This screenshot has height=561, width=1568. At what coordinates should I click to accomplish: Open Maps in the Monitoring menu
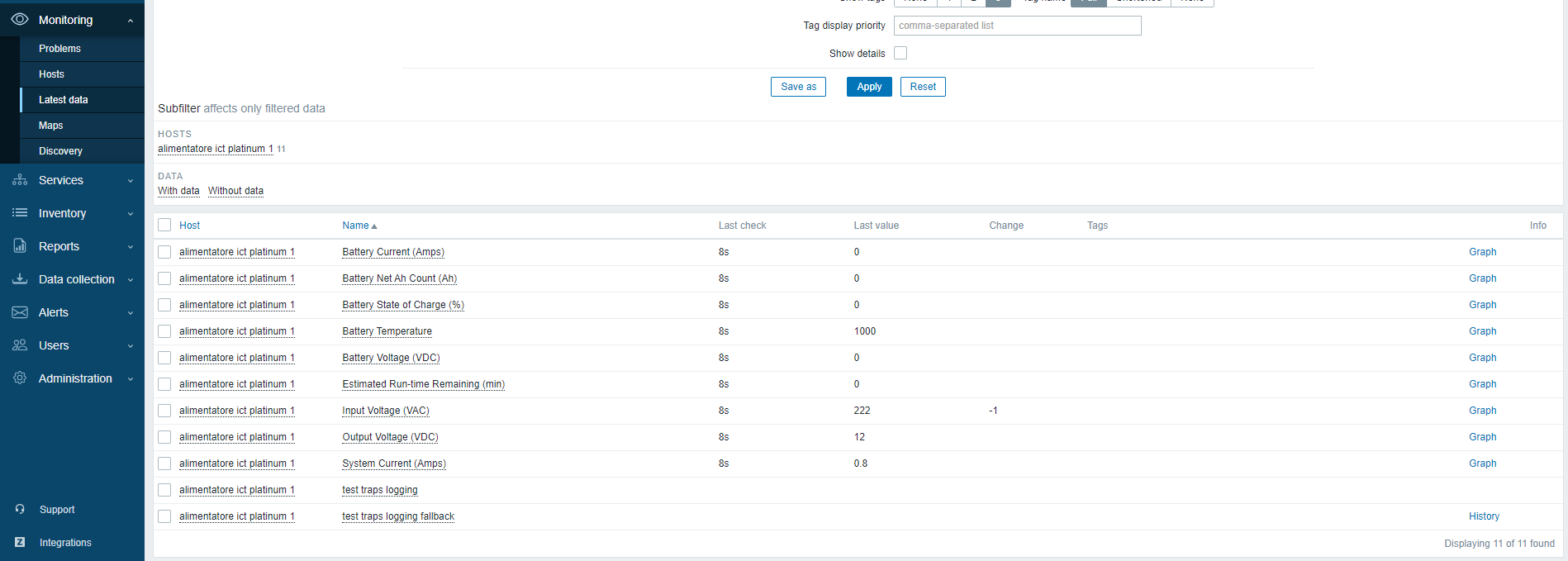pos(82,126)
